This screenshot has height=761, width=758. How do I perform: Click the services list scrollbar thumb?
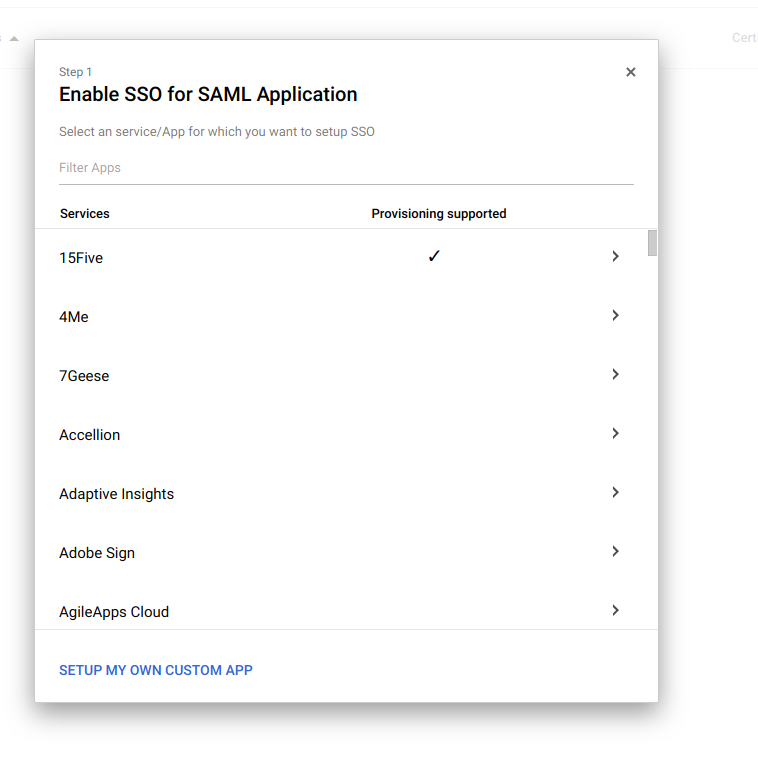(x=652, y=243)
